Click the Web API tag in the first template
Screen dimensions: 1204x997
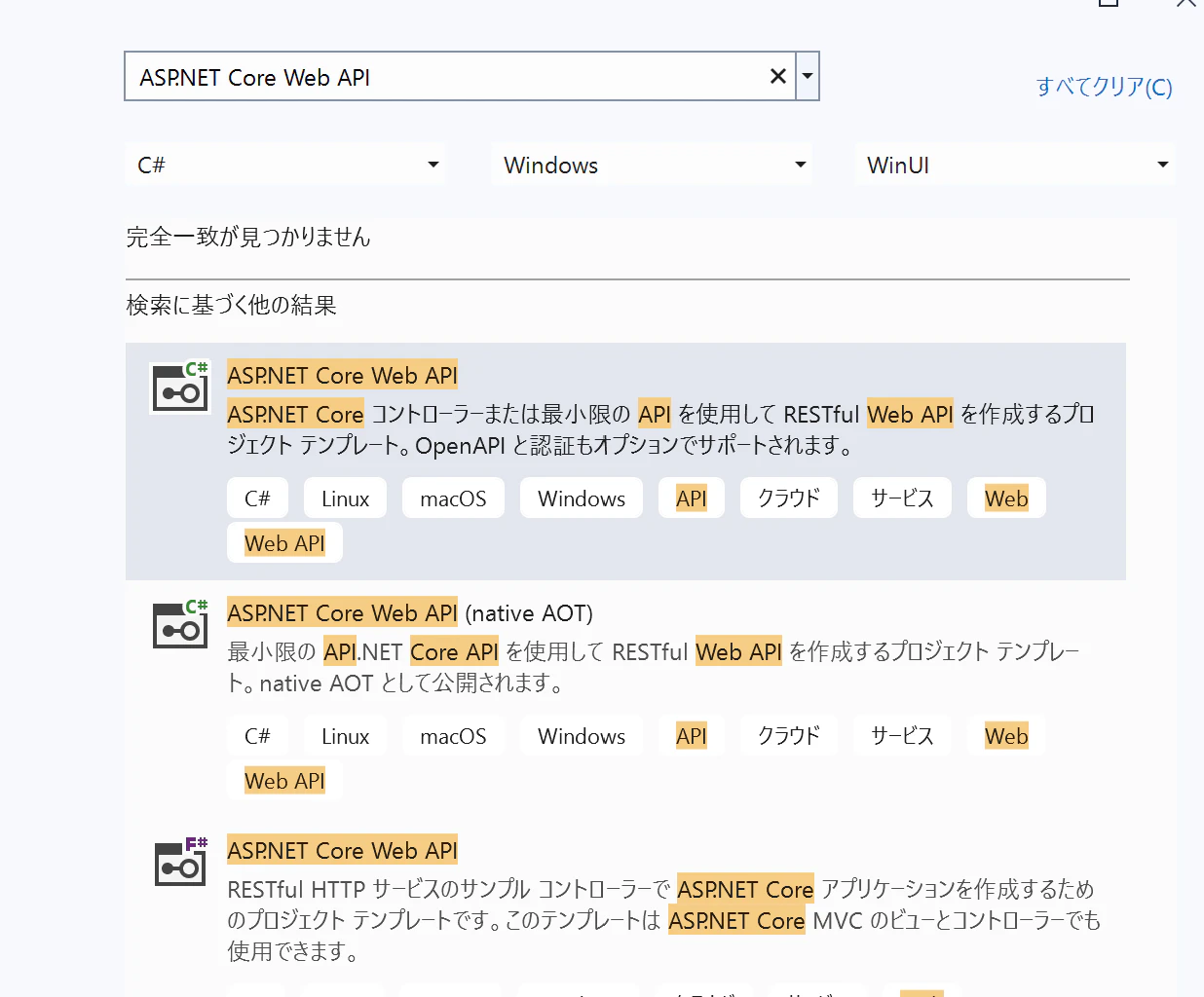[284, 542]
